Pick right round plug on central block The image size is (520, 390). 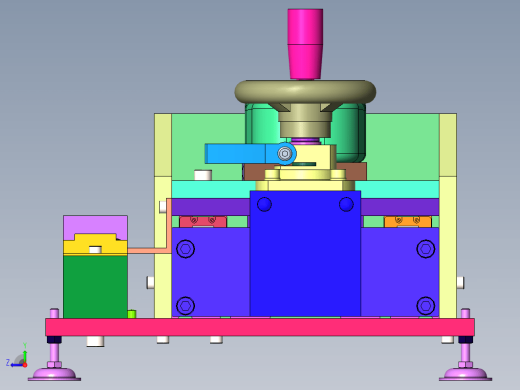pyautogui.click(x=346, y=204)
